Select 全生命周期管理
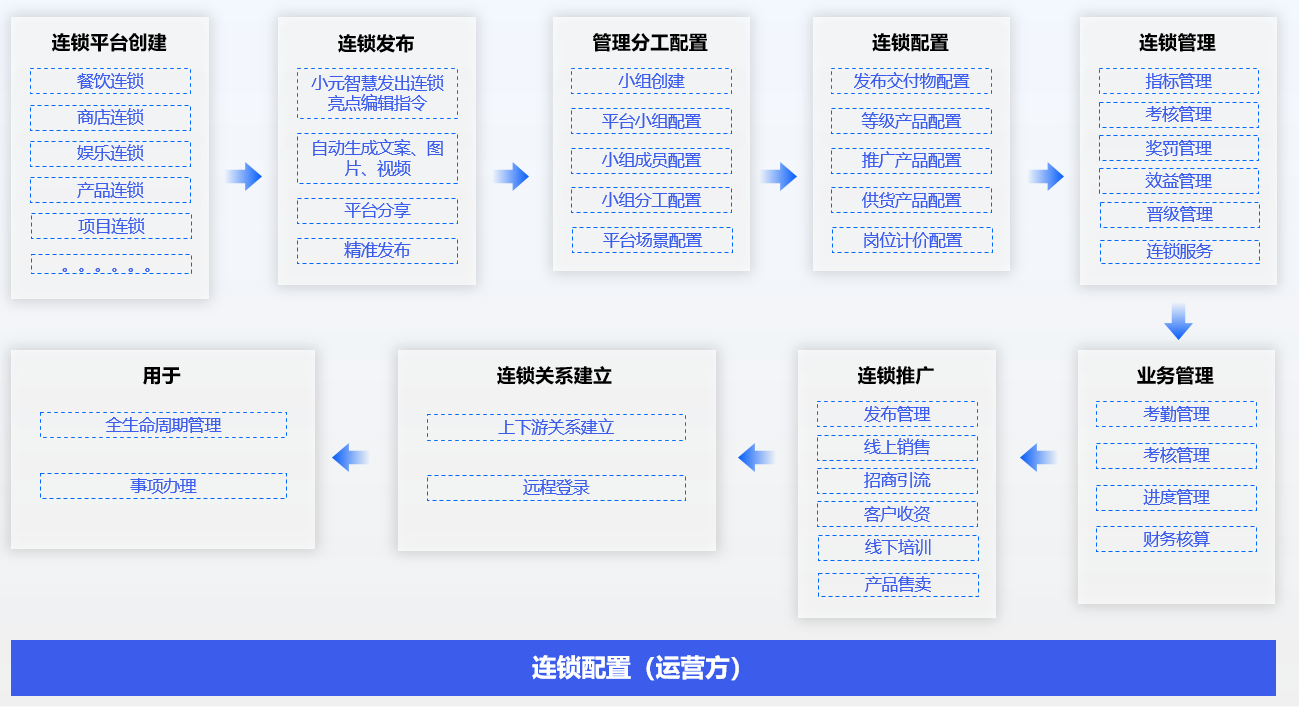The image size is (1299, 707). point(163,425)
